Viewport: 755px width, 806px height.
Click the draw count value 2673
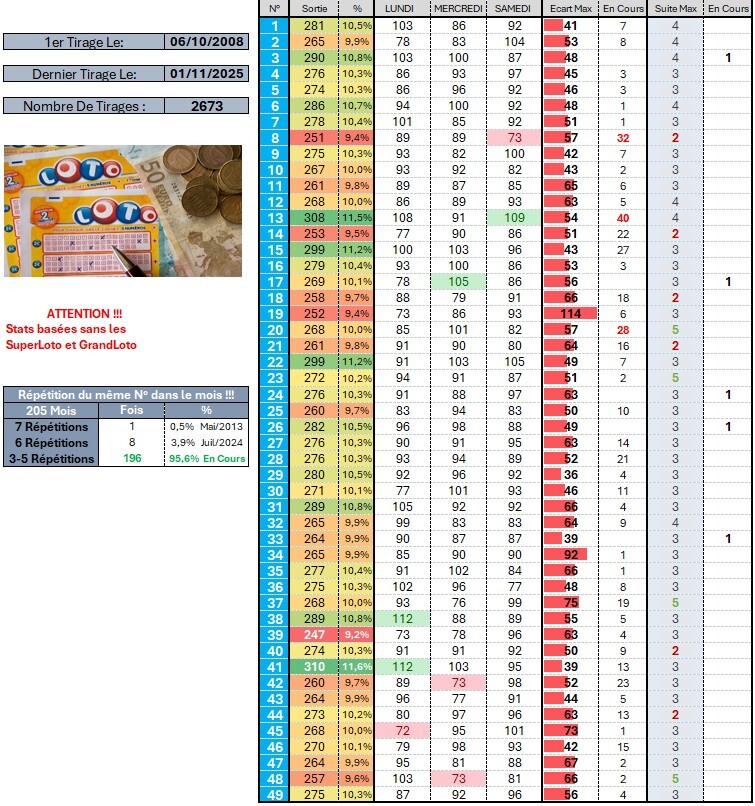pos(206,106)
